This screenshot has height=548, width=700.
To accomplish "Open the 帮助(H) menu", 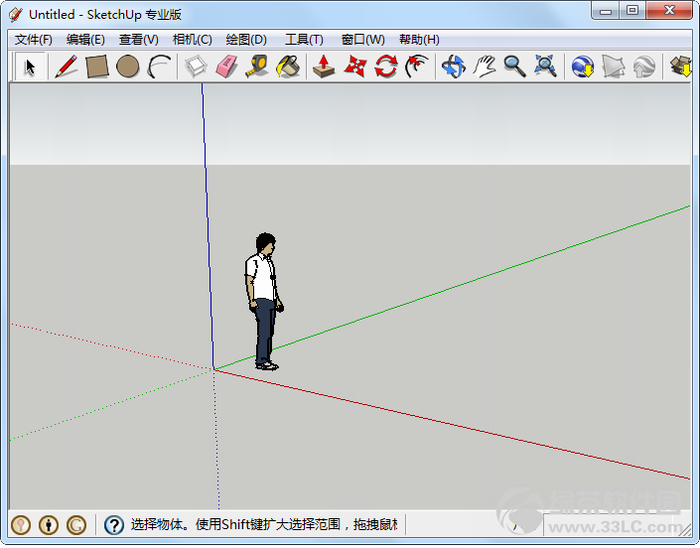I will 419,40.
